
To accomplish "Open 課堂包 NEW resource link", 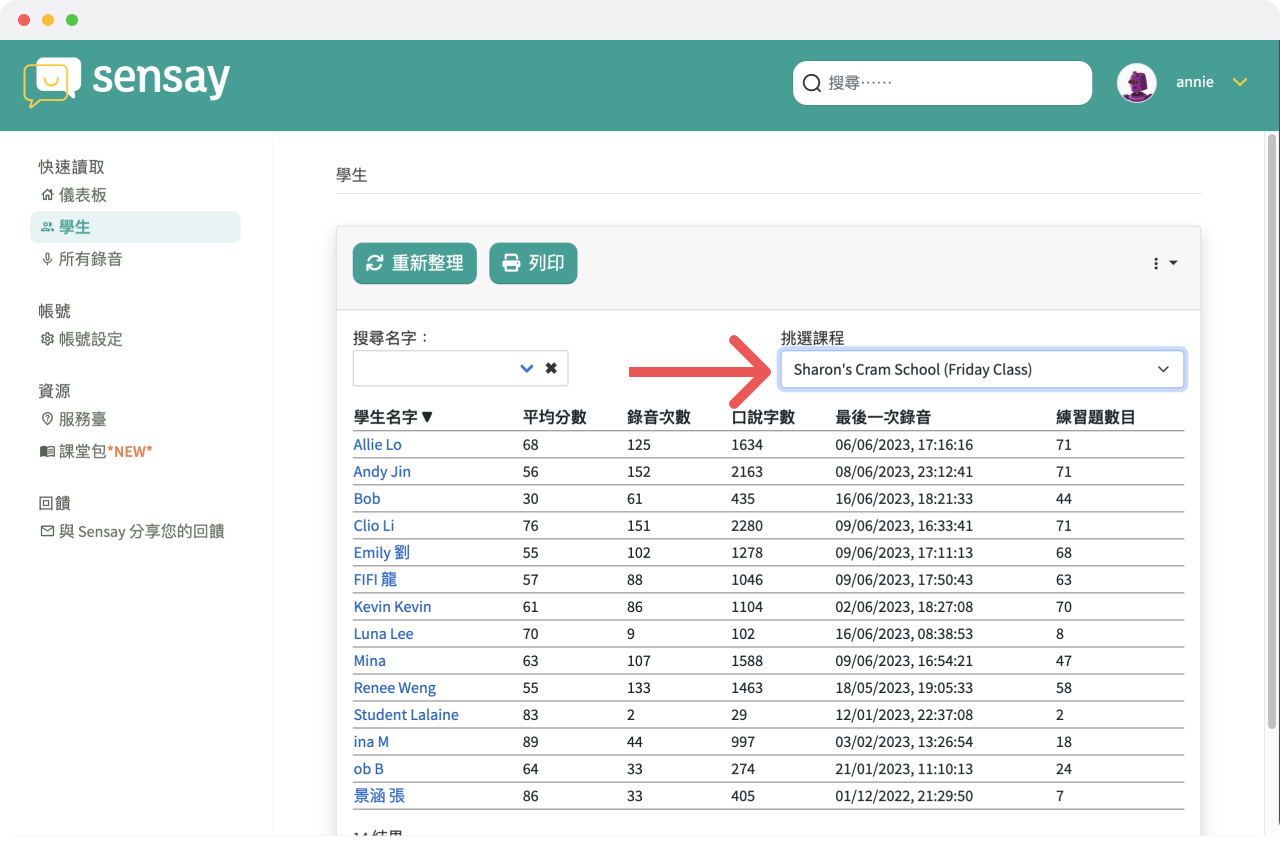I will point(96,451).
